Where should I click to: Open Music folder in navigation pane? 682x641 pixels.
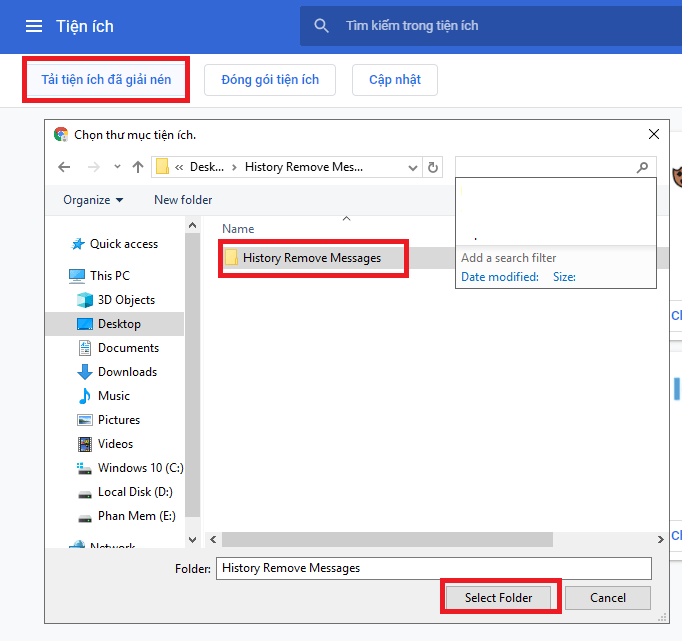pos(114,396)
